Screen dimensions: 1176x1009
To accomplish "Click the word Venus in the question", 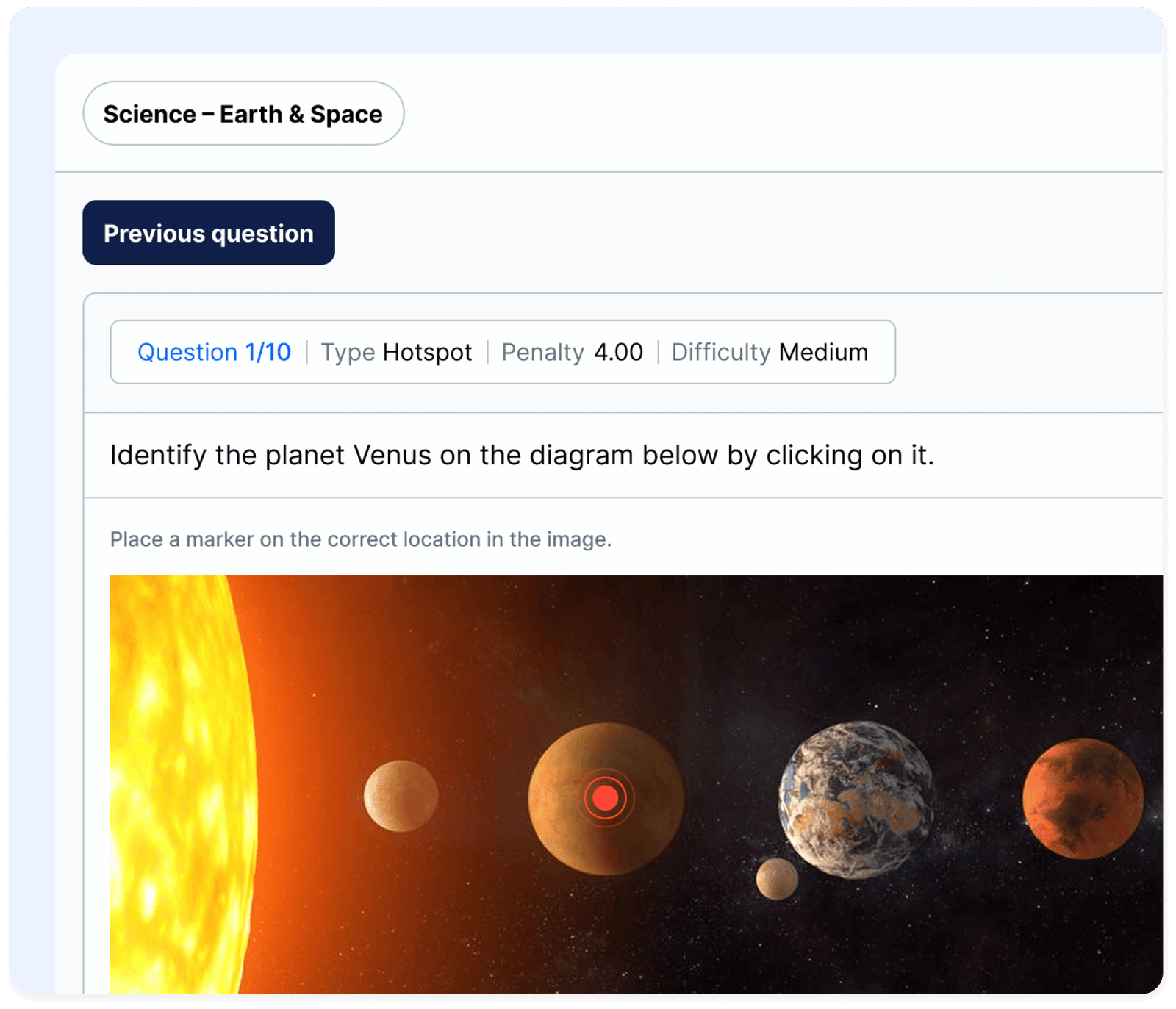I will point(392,456).
